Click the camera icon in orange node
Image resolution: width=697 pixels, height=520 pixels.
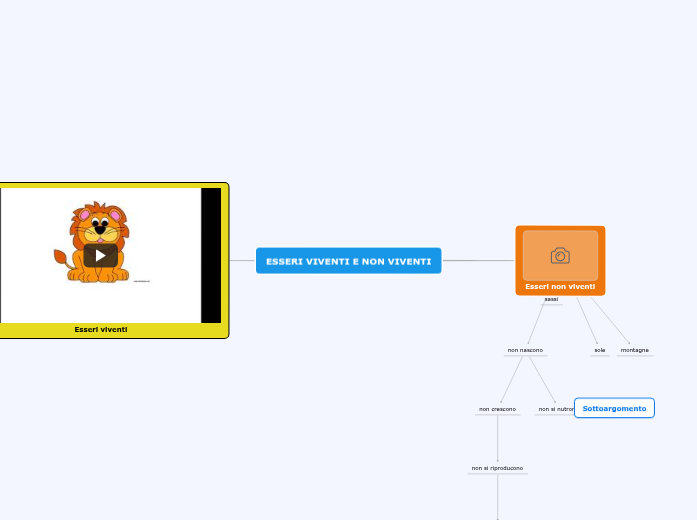point(560,256)
